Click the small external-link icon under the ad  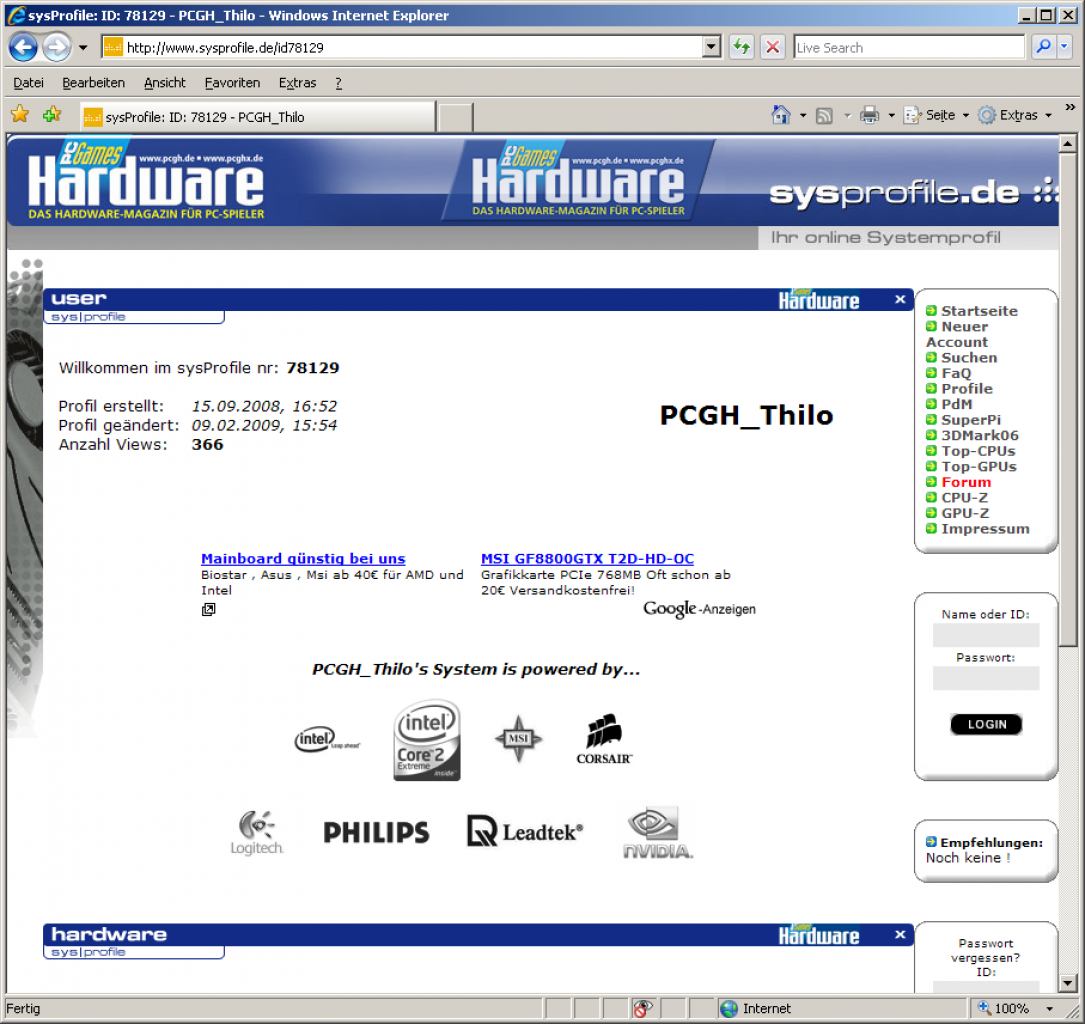coord(208,610)
